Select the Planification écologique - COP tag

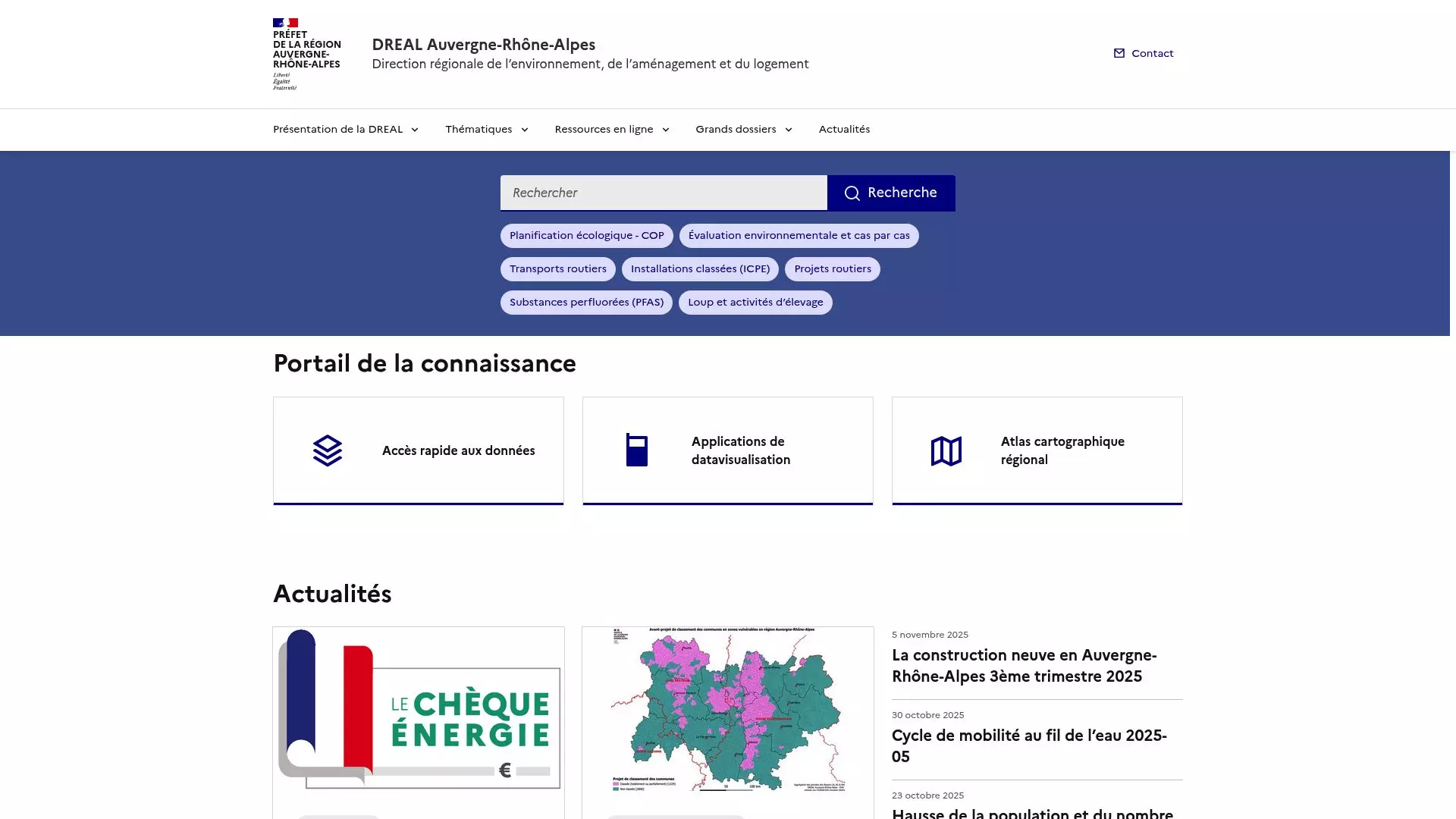586,236
